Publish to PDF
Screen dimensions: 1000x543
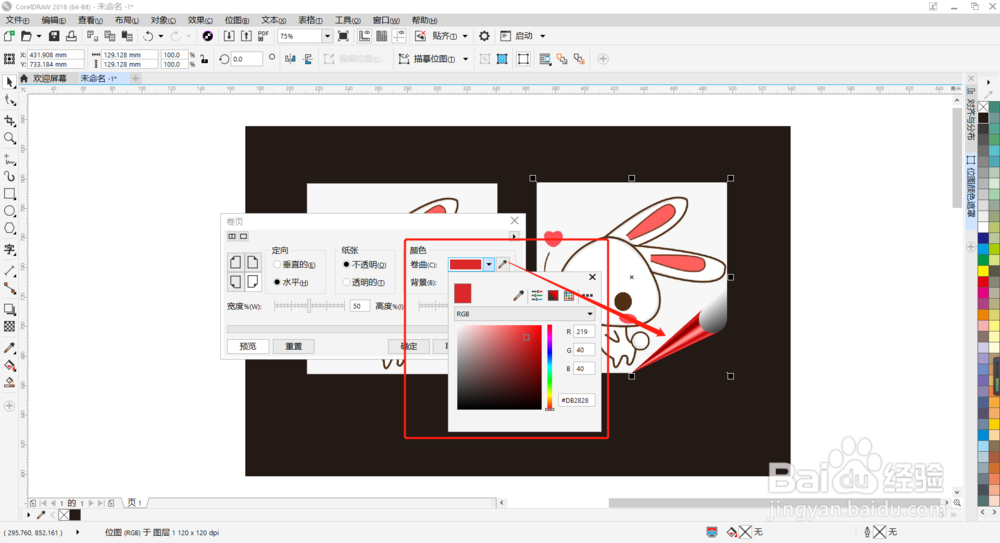point(263,36)
